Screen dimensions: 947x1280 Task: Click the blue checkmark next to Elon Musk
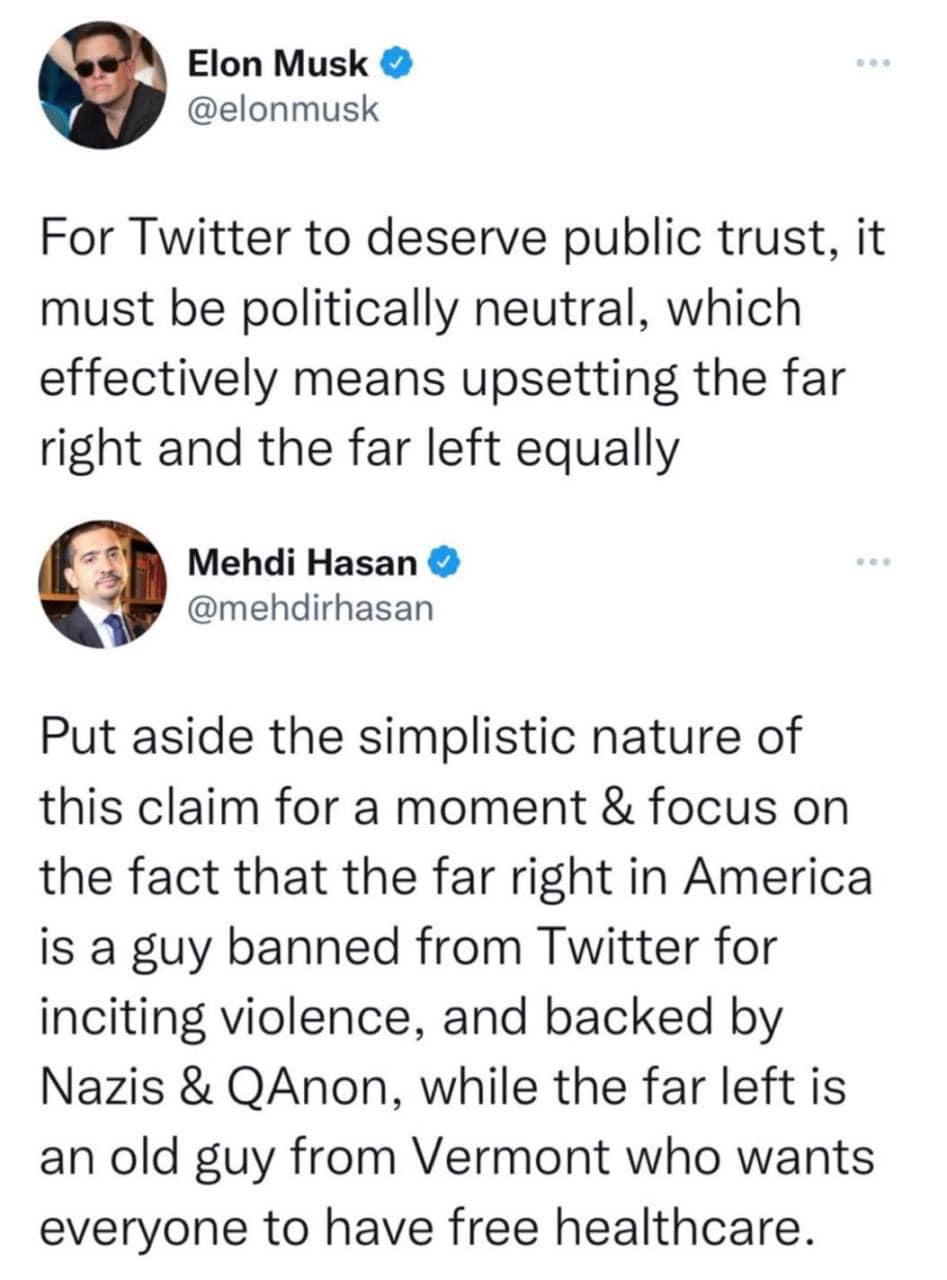coord(397,63)
